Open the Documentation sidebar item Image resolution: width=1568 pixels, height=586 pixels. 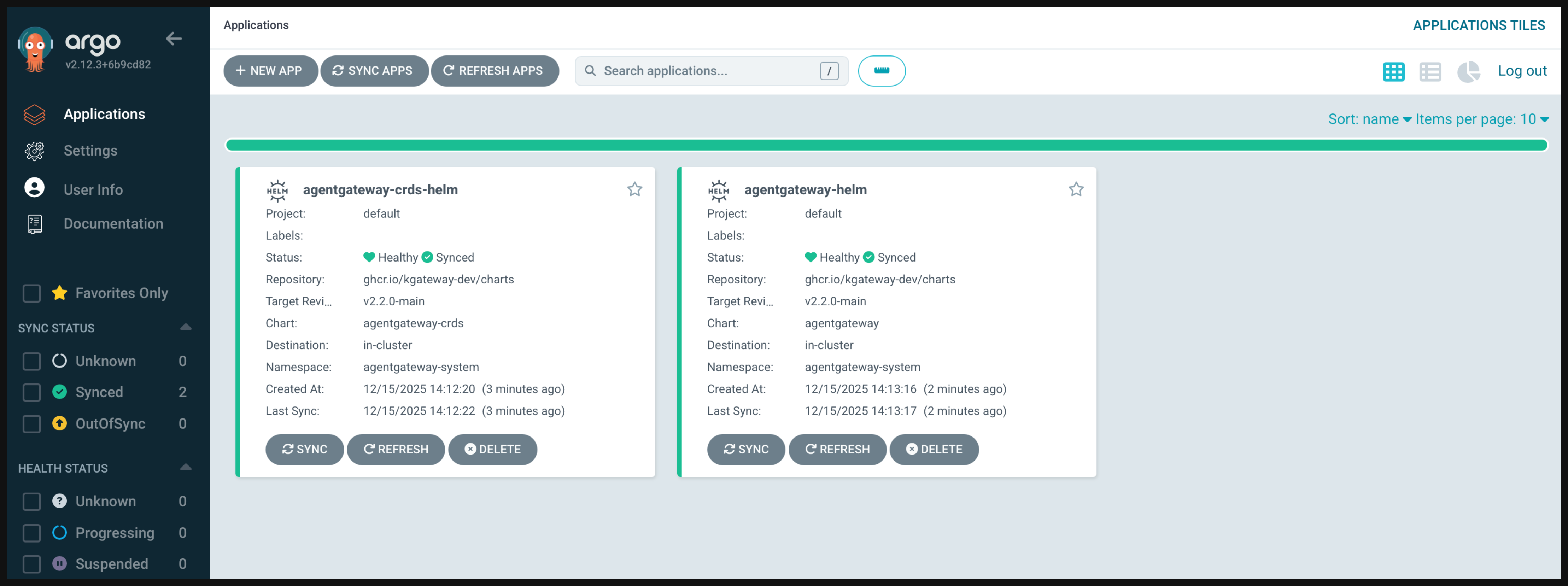(x=113, y=224)
